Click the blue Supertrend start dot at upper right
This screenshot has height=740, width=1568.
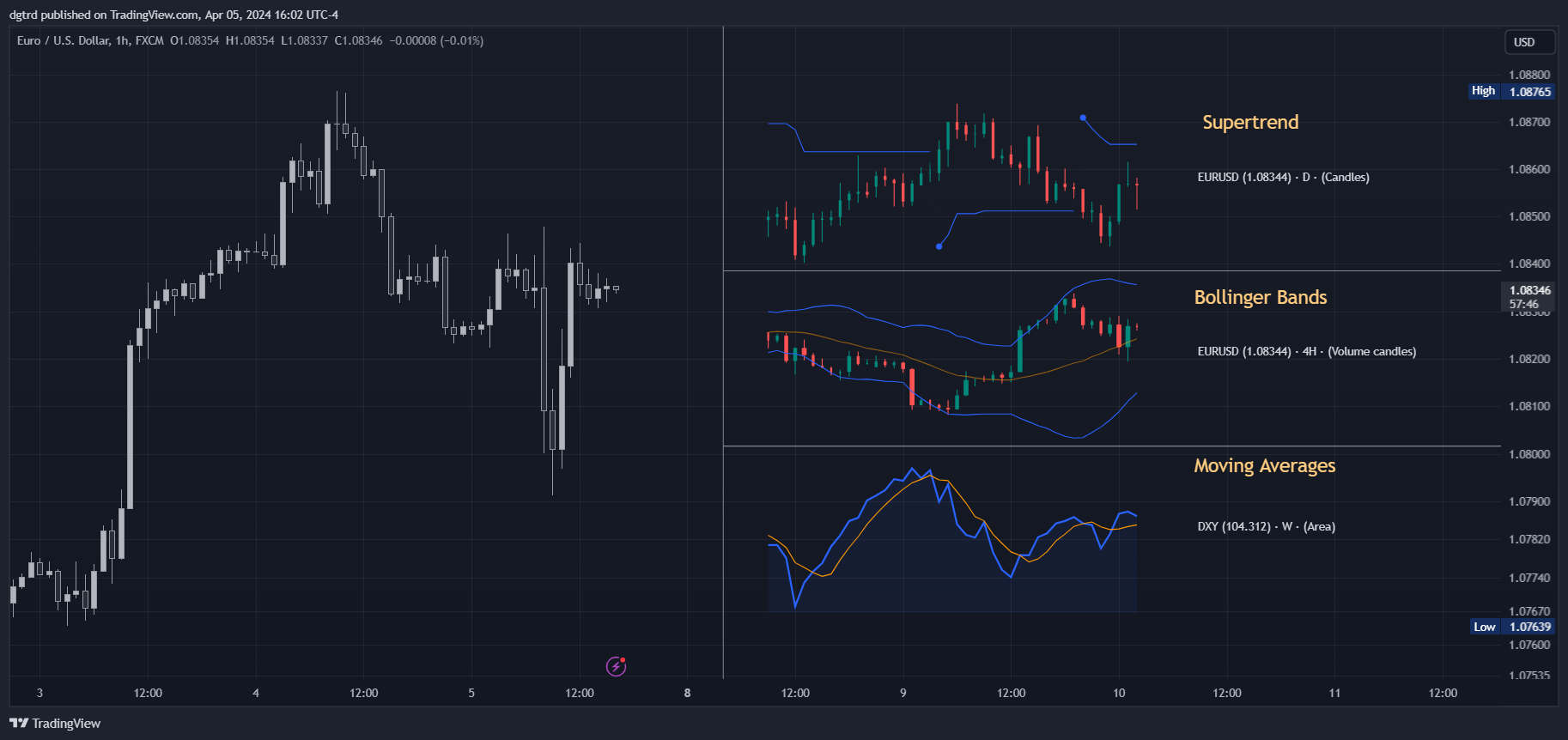(x=1083, y=118)
